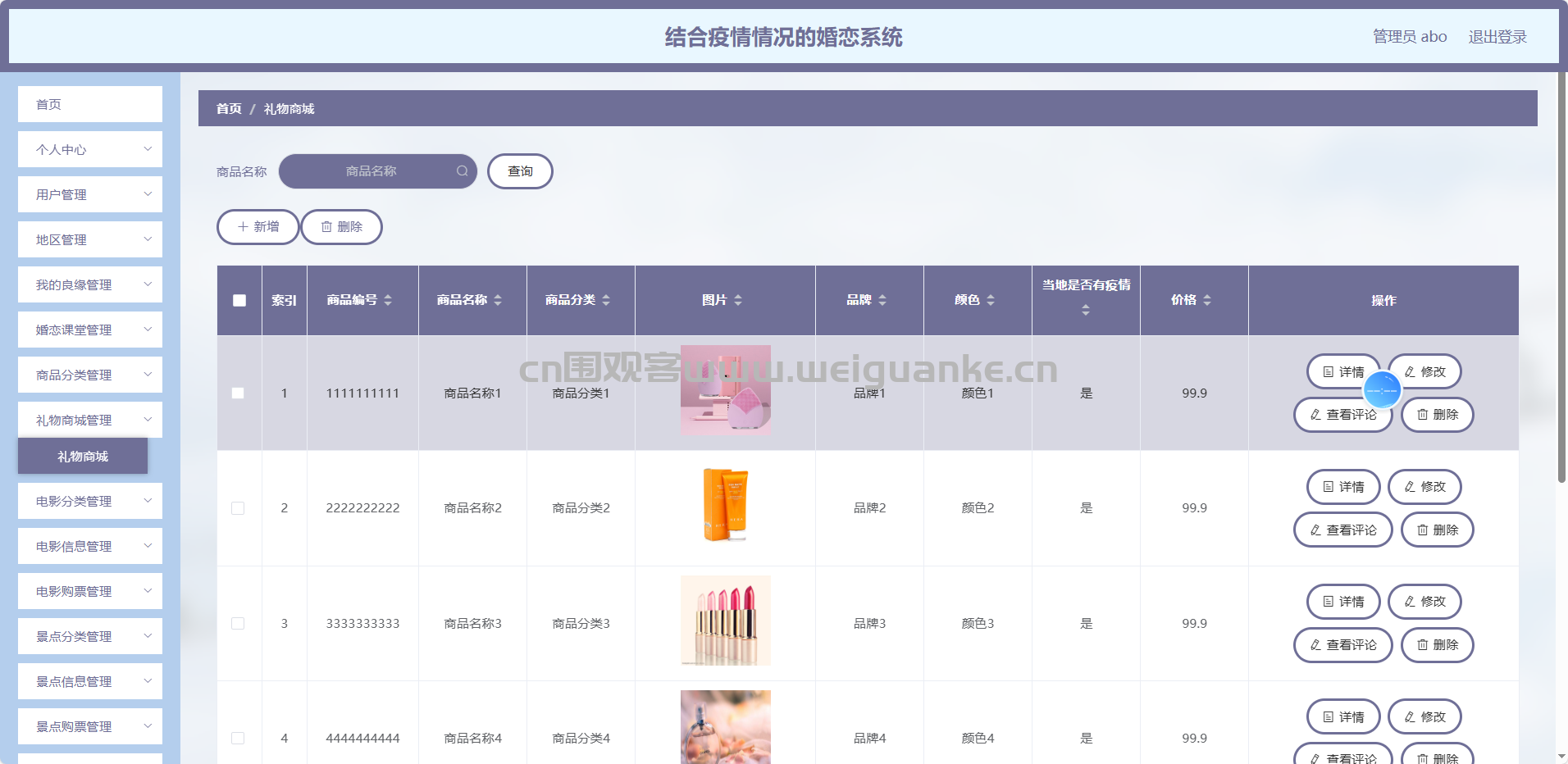Screen dimensions: 1568x764
Task: Click sort icon next to 颜色 header
Action: click(x=991, y=300)
